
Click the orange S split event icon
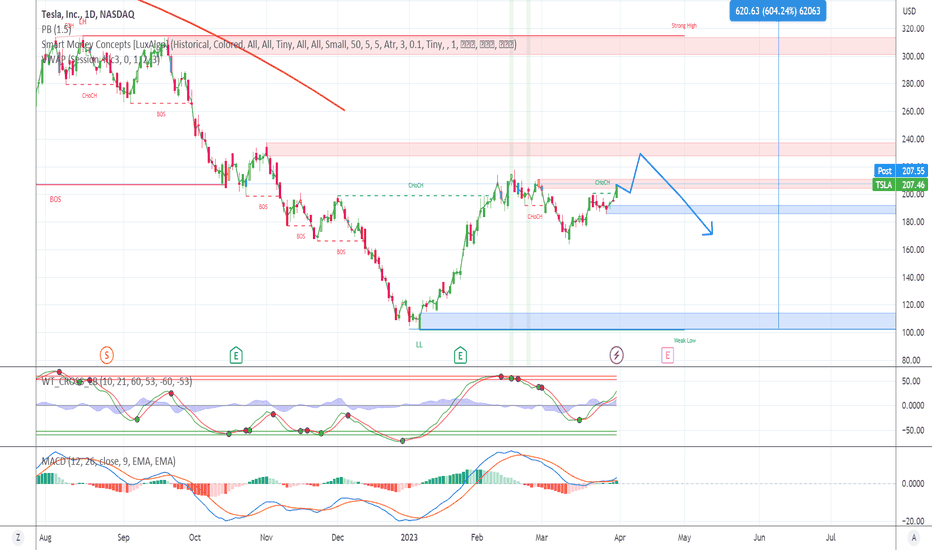pos(106,356)
